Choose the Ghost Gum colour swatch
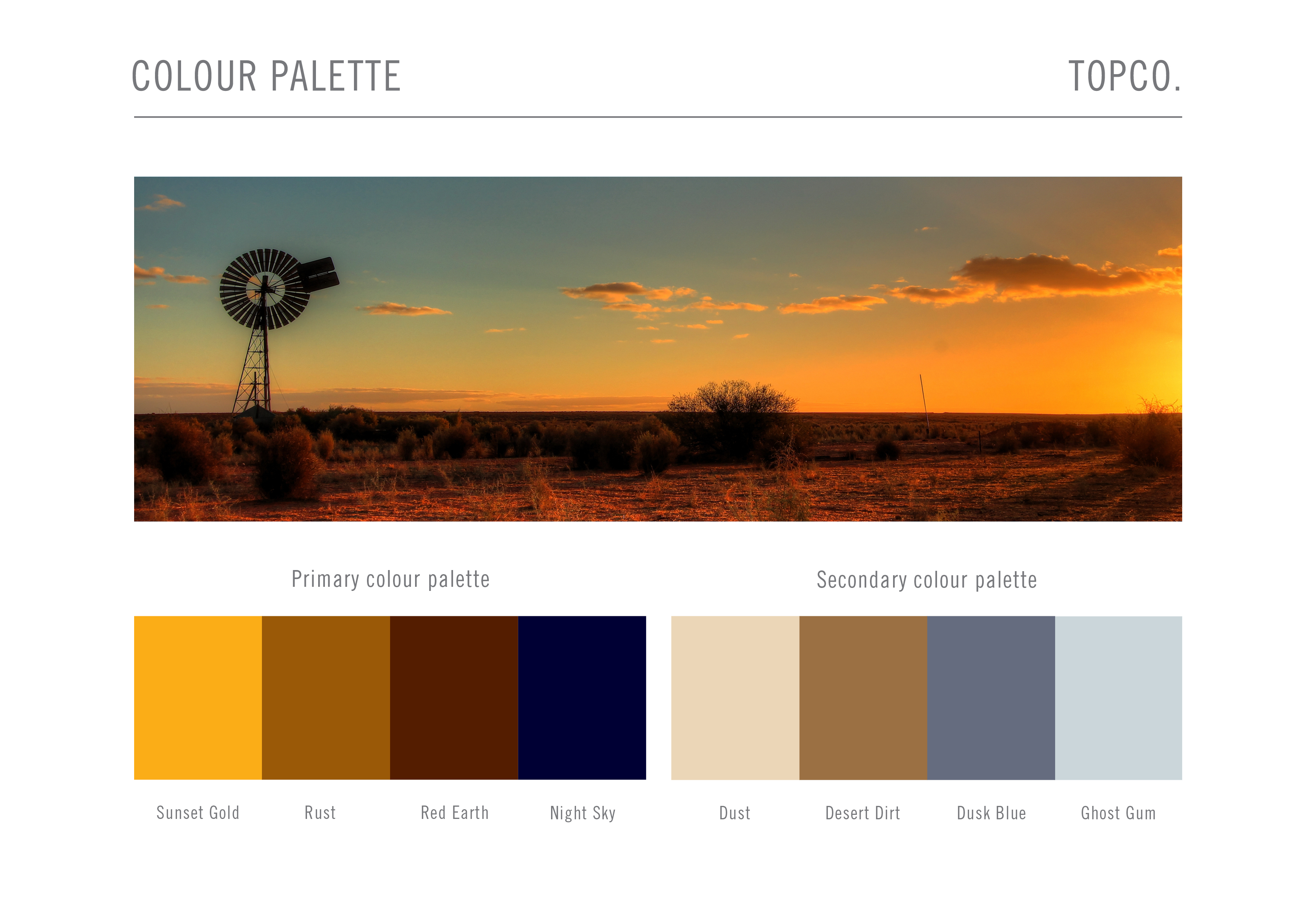1307x924 pixels. [1118, 697]
